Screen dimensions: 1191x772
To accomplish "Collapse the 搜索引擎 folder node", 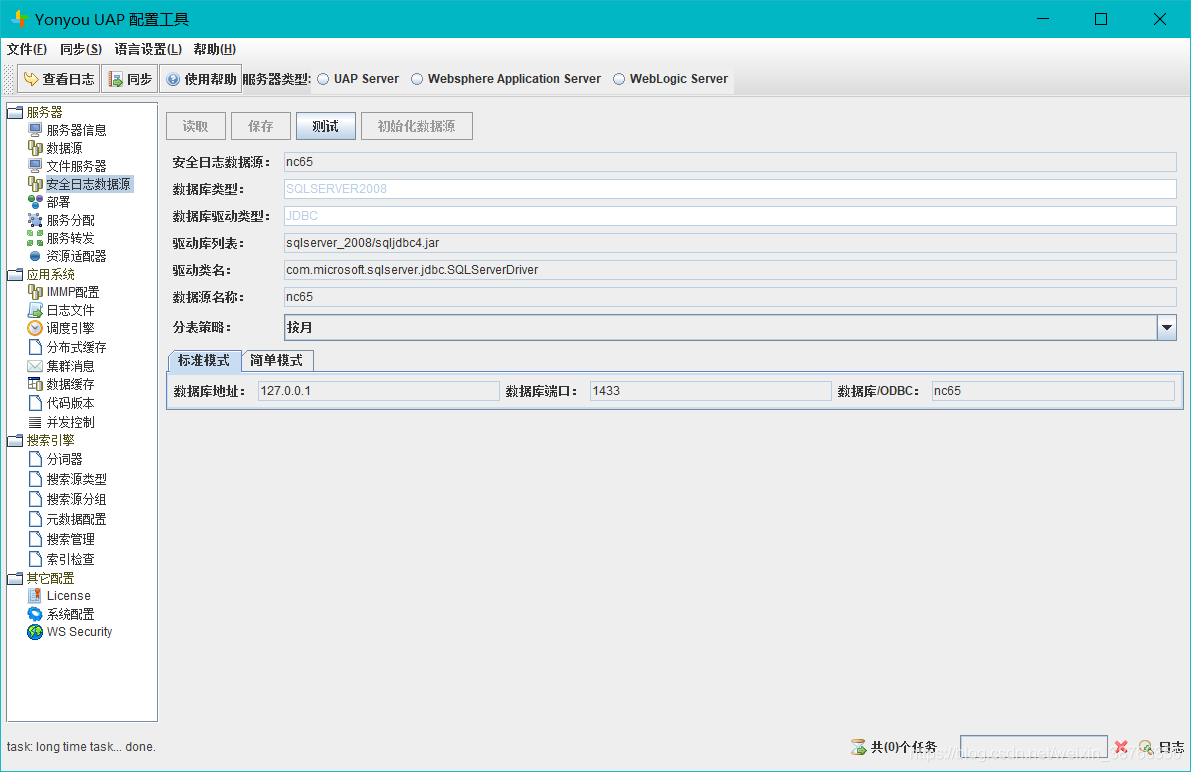I will [x=15, y=440].
